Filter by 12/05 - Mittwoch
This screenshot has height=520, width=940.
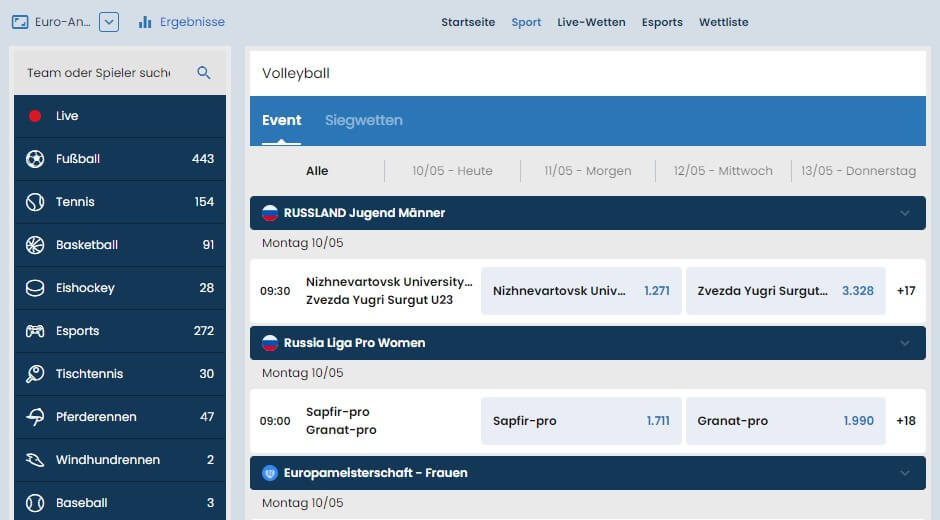(723, 171)
